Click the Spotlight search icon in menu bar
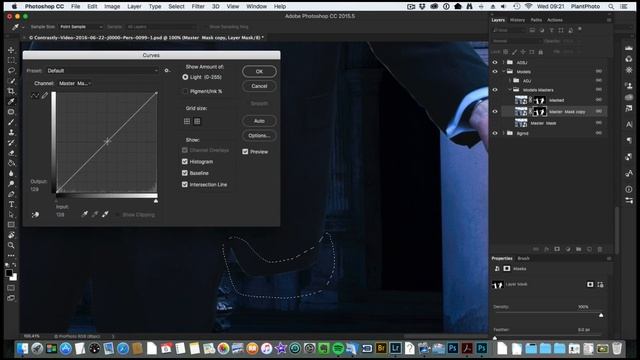The height and width of the screenshot is (360, 640). tap(611, 6)
